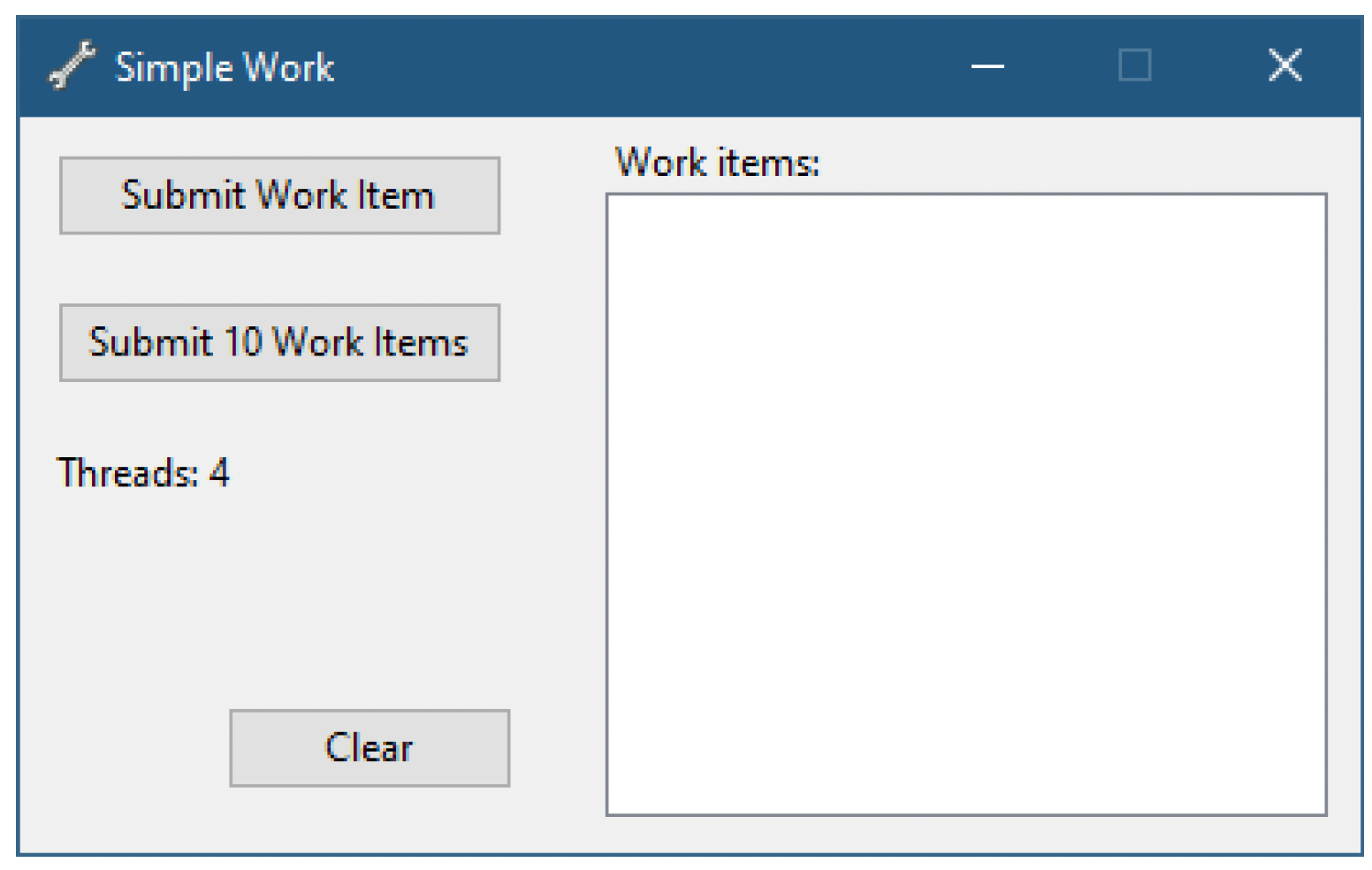Click the dash minimize icon
The height and width of the screenshot is (870, 1372).
(987, 66)
